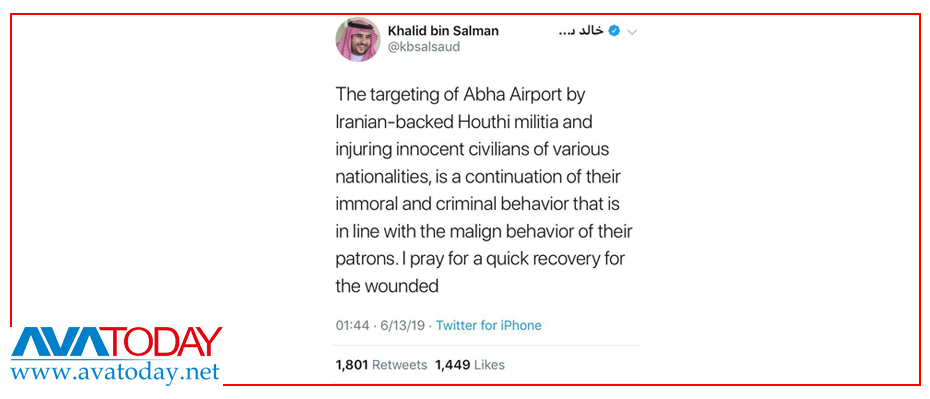Open Khalid bin Salman's profile avatar

click(358, 39)
